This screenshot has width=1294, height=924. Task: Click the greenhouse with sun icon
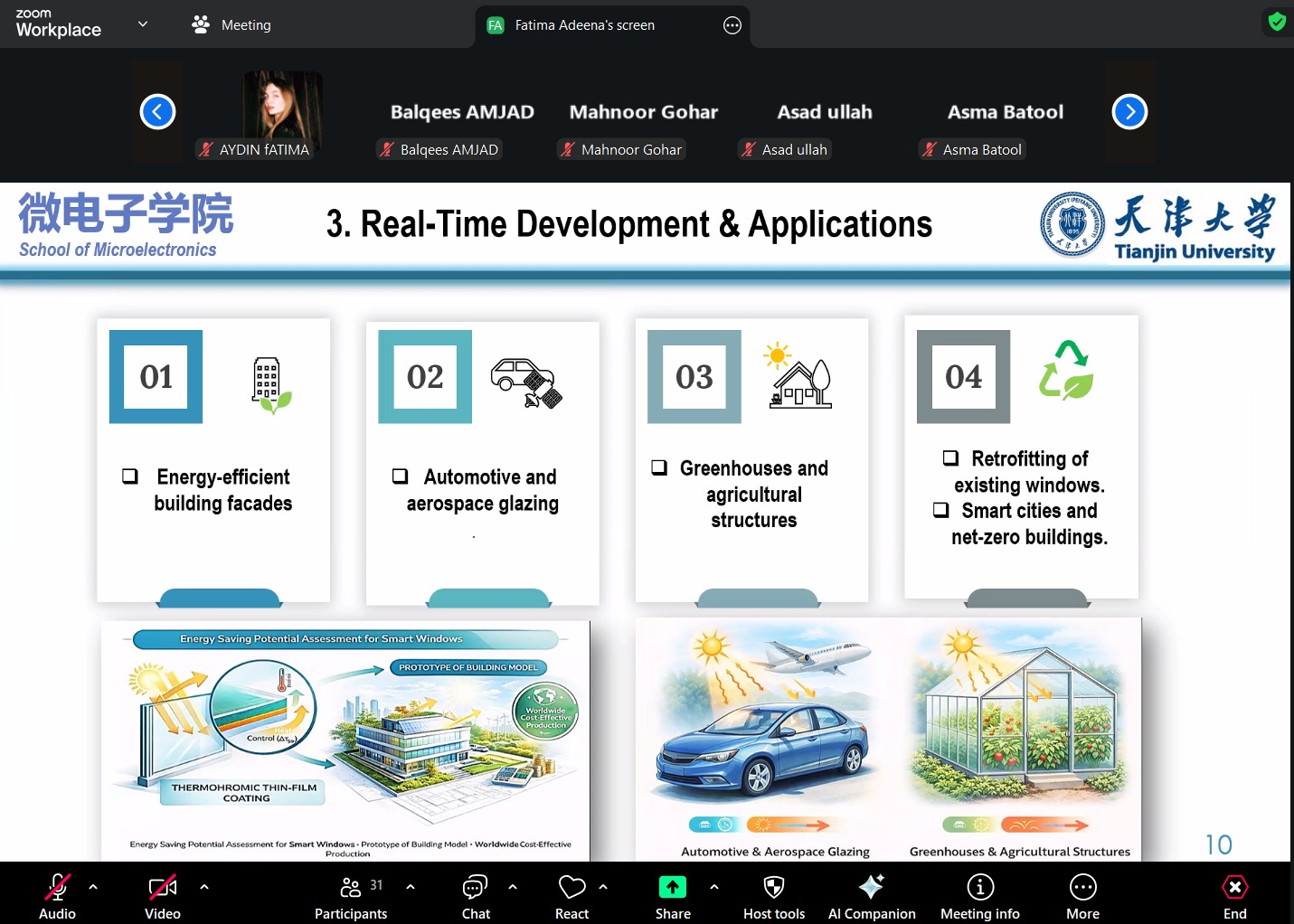coord(797,375)
